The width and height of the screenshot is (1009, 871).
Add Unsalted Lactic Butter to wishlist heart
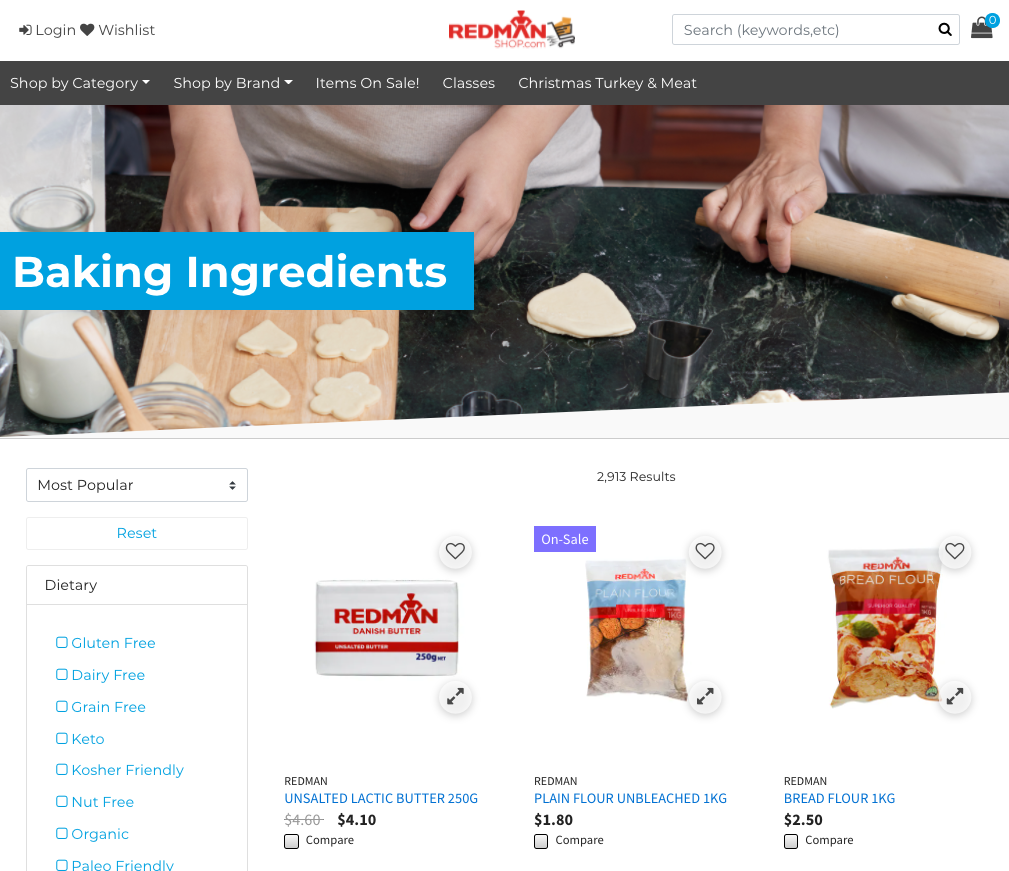(455, 551)
